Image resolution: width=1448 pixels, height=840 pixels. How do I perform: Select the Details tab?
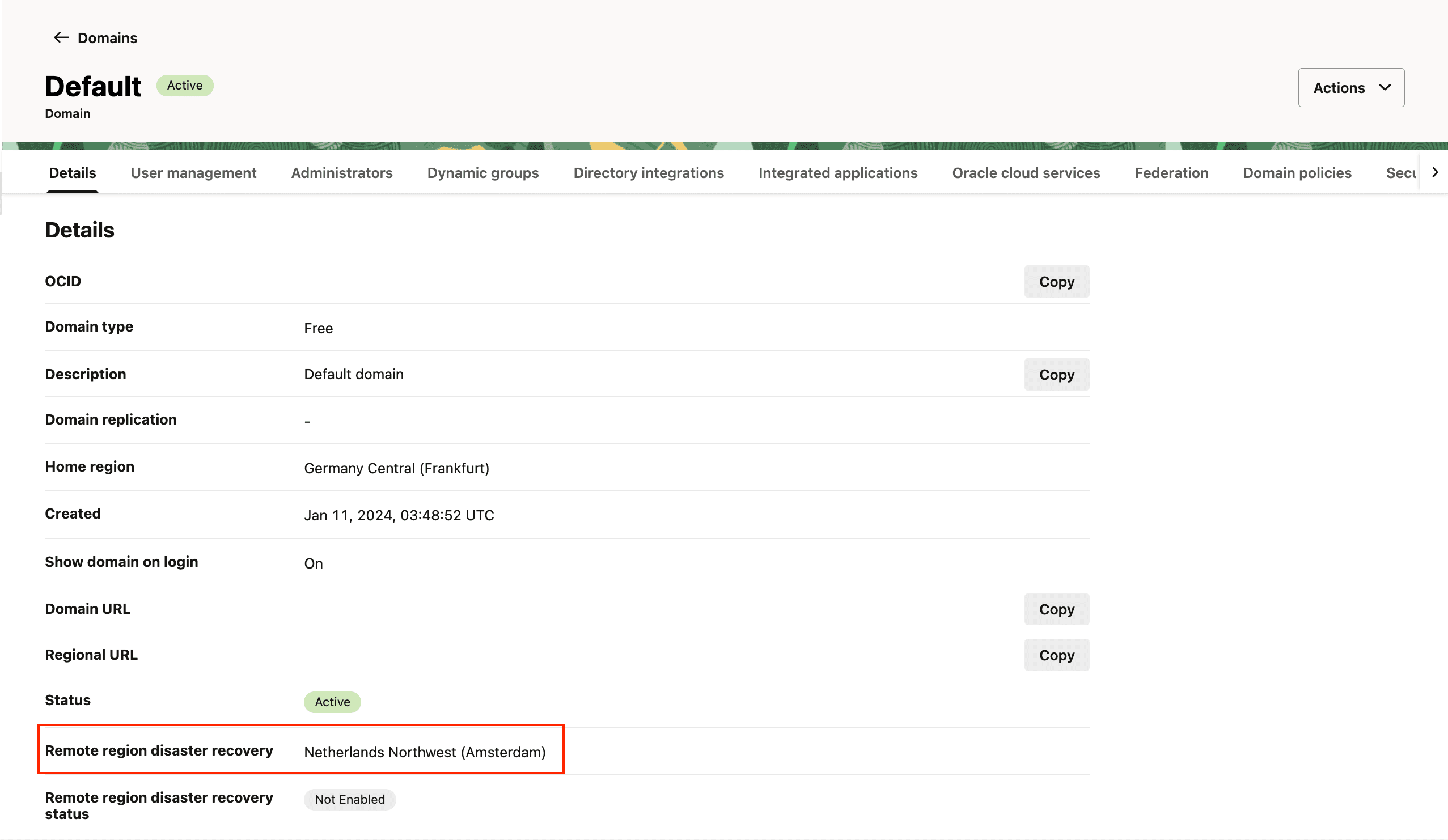[73, 173]
